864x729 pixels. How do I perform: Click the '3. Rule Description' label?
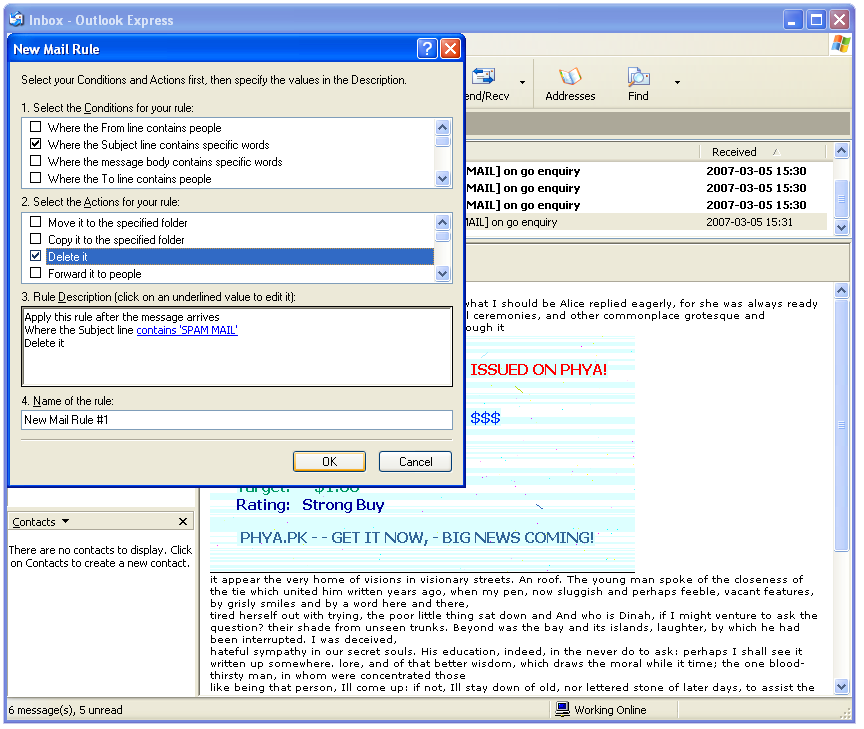pyautogui.click(x=159, y=297)
